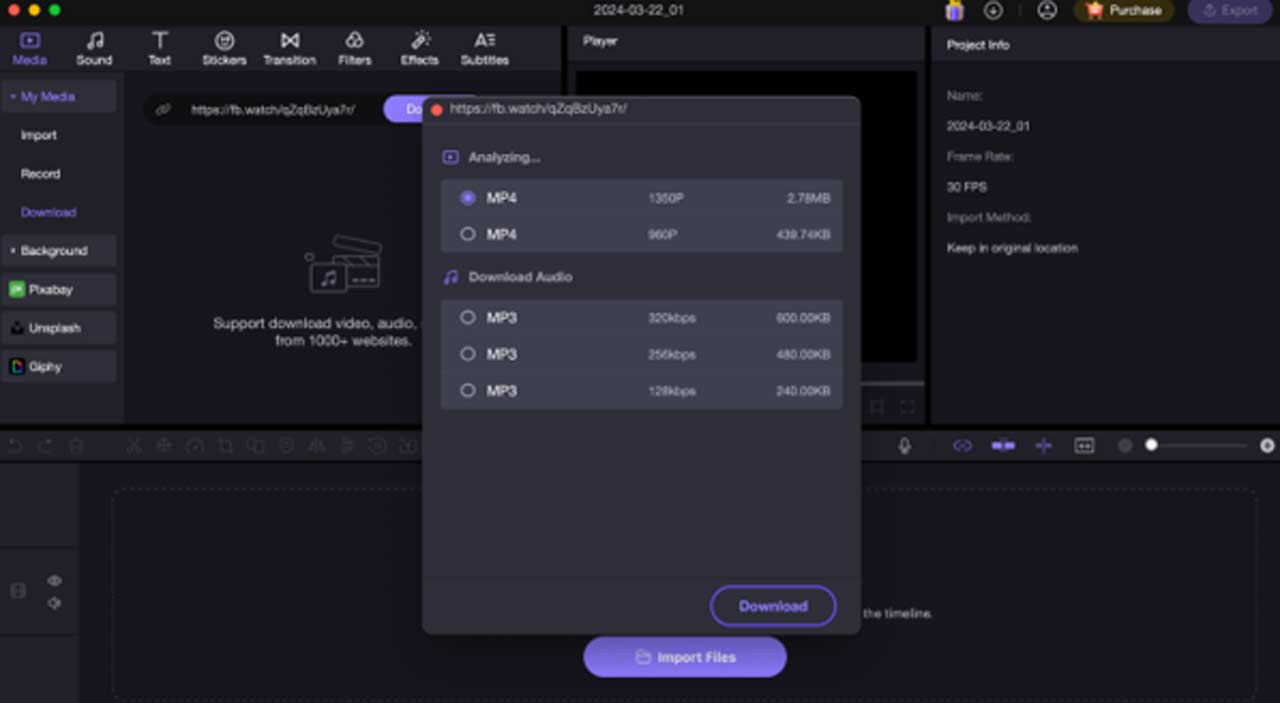
Task: Open the Filters panel icon
Action: [354, 41]
